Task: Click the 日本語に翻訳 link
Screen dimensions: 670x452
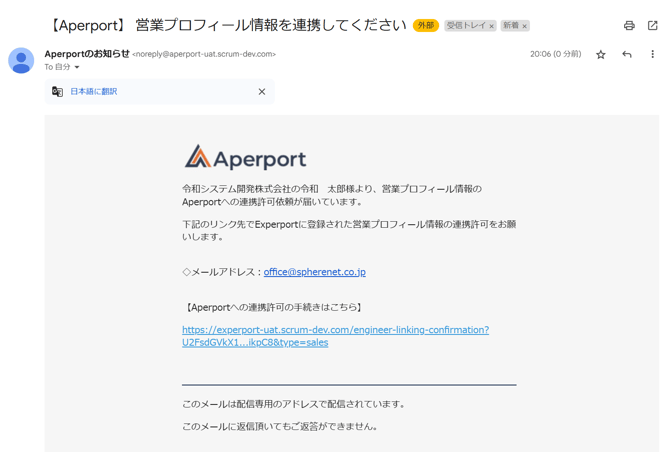Action: [x=94, y=91]
